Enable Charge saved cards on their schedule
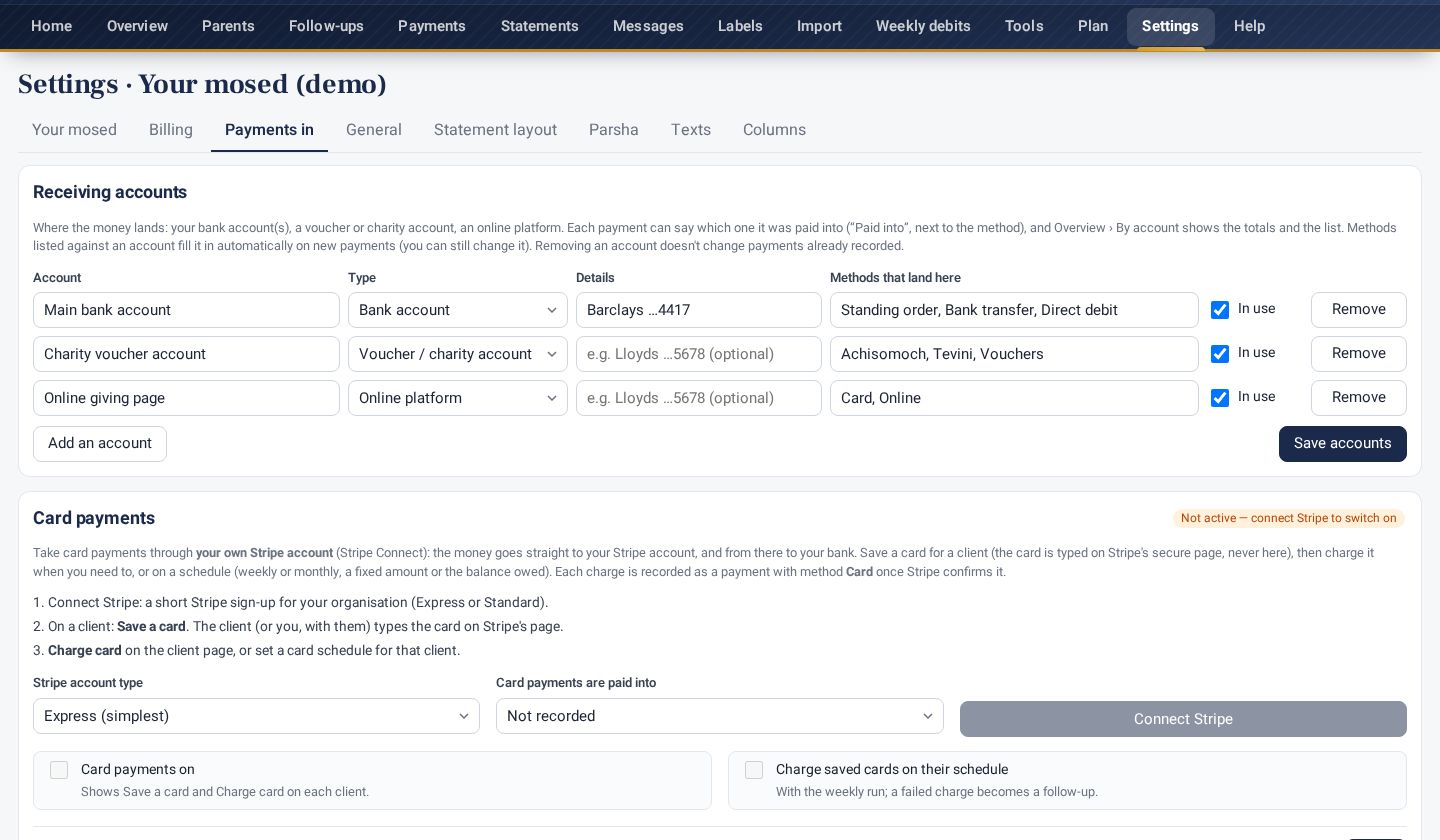Image resolution: width=1440 pixels, height=840 pixels. [754, 770]
